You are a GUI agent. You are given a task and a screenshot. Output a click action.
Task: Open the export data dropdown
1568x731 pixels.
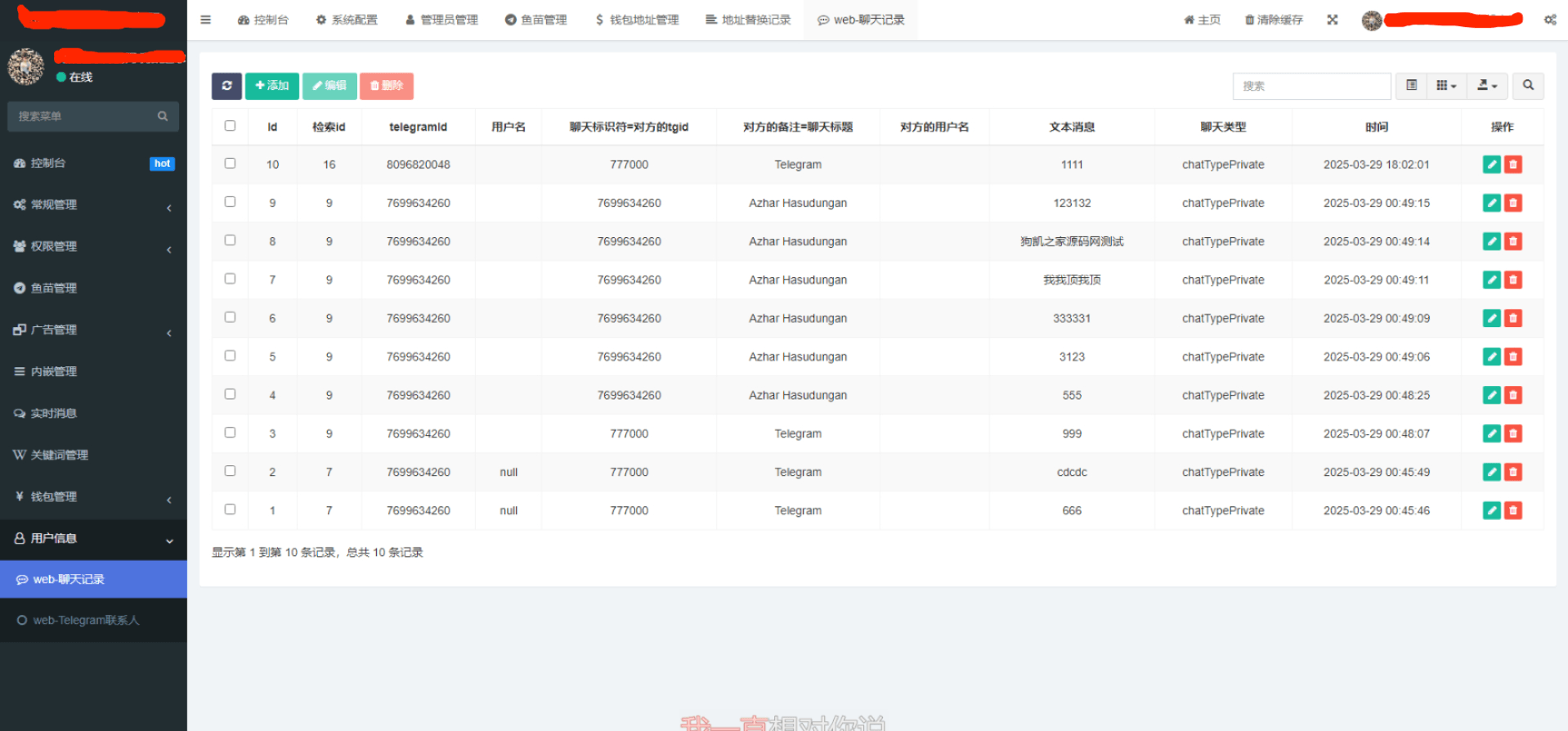1487,86
